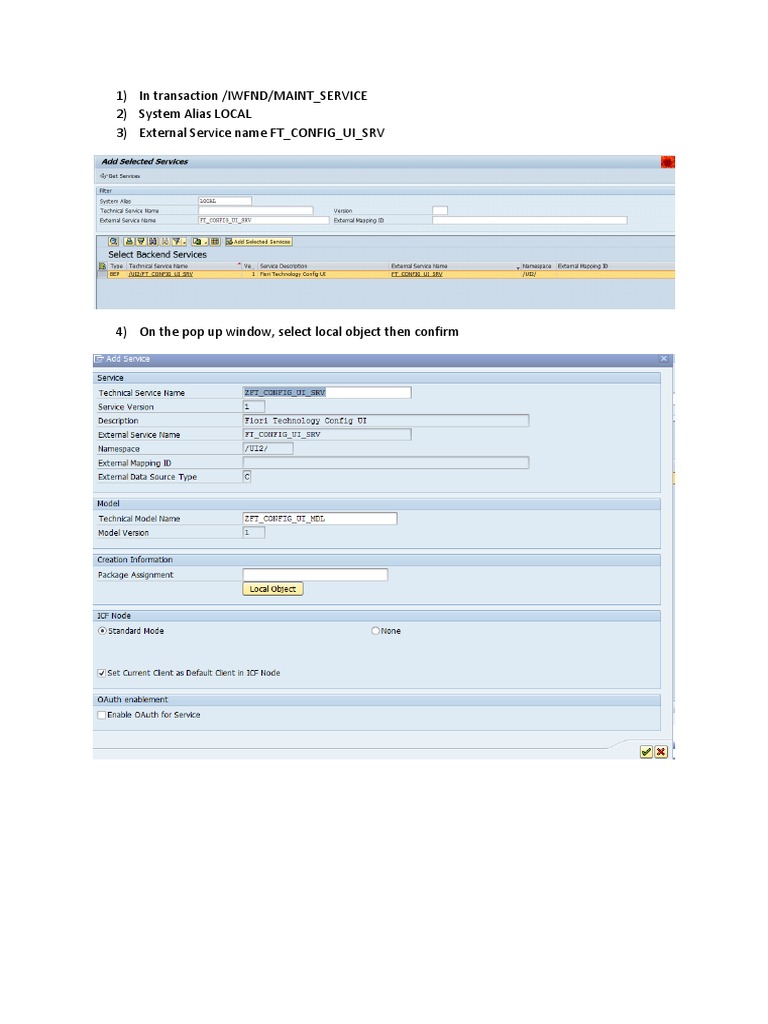This screenshot has width=768, height=1024.
Task: Cancel with the red X icon
Action: click(661, 752)
